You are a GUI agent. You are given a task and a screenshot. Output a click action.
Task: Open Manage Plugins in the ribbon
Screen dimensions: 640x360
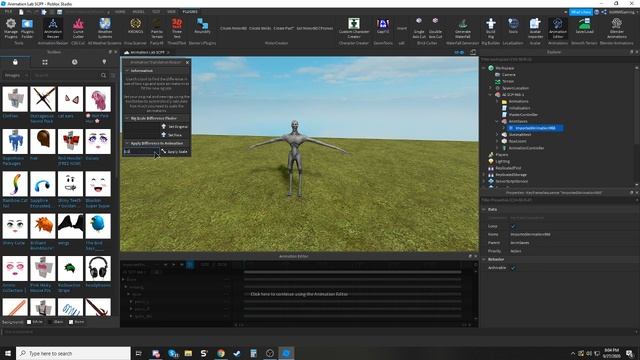[11, 28]
